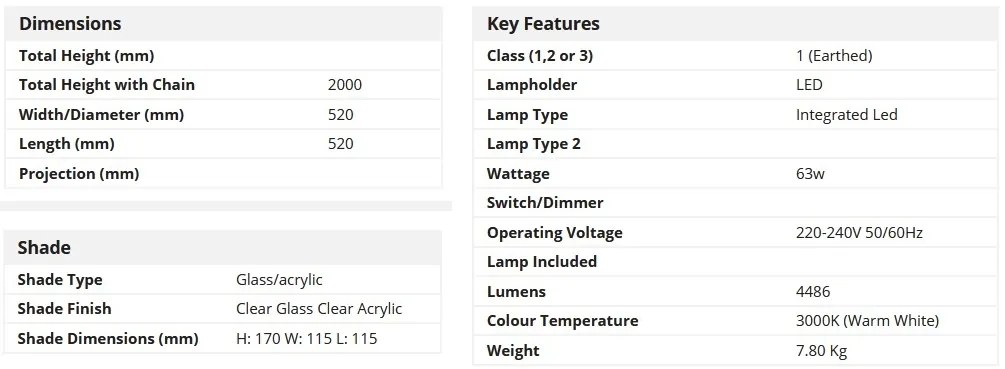Screen dimensions: 1005x369
Task: Click the Clear Glass Clear Acrylic finish text
Action: point(319,309)
